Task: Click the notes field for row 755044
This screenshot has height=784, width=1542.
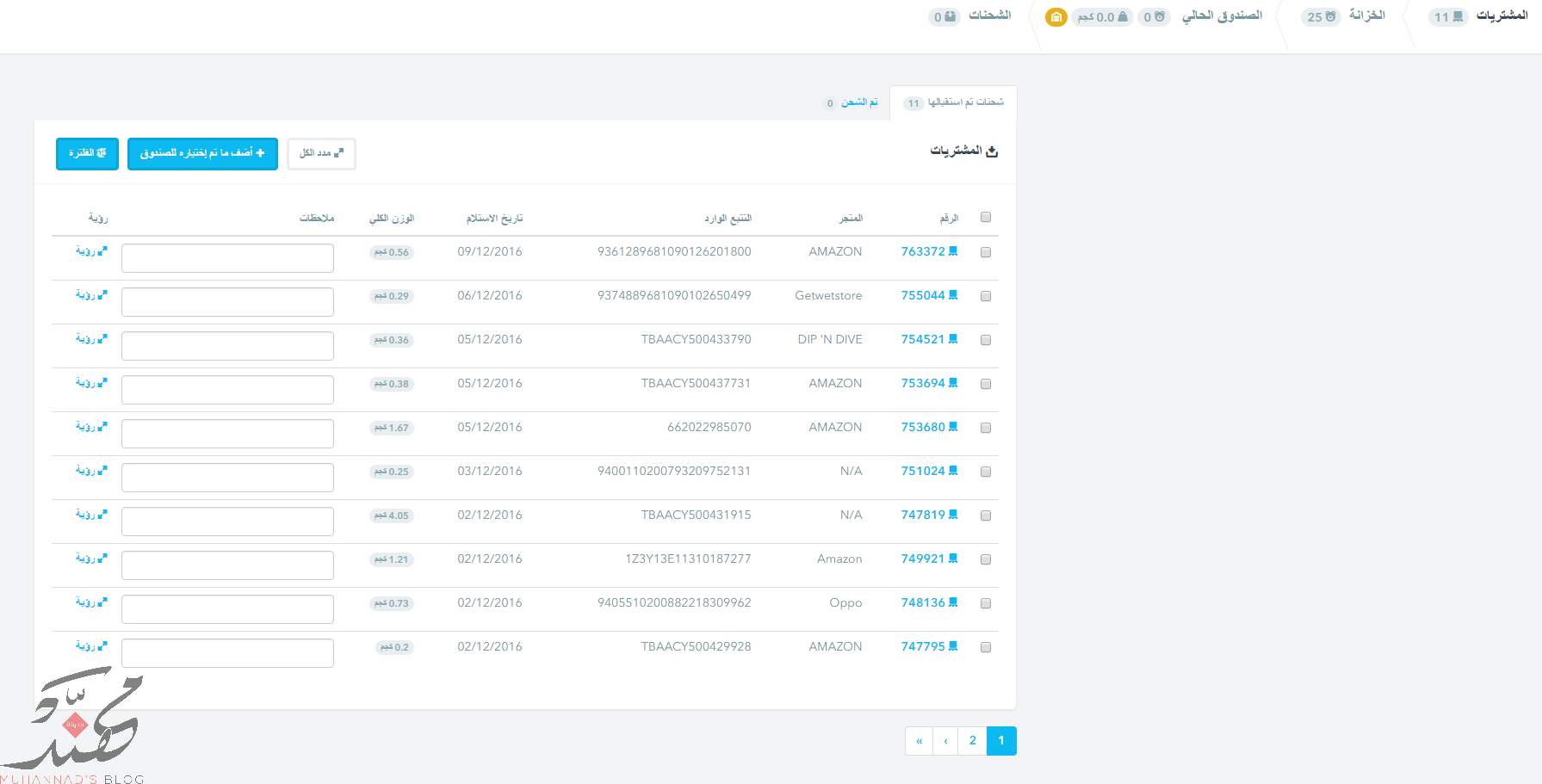Action: pyautogui.click(x=227, y=302)
